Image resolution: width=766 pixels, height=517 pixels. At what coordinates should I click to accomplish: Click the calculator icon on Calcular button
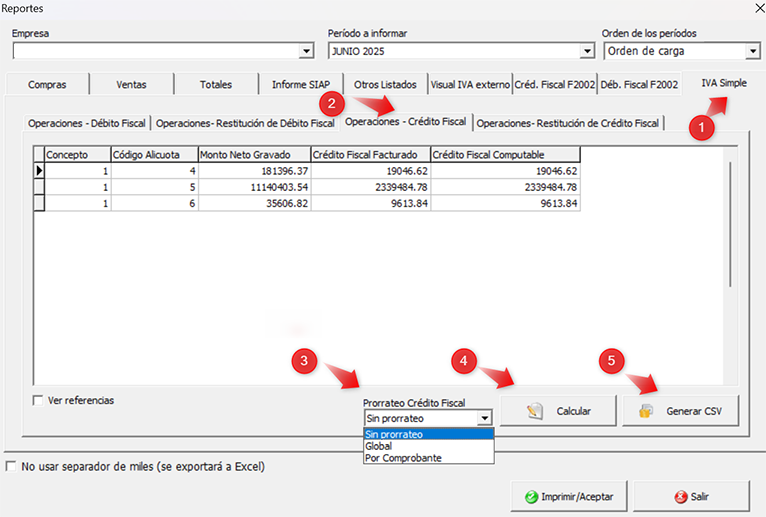pos(534,411)
